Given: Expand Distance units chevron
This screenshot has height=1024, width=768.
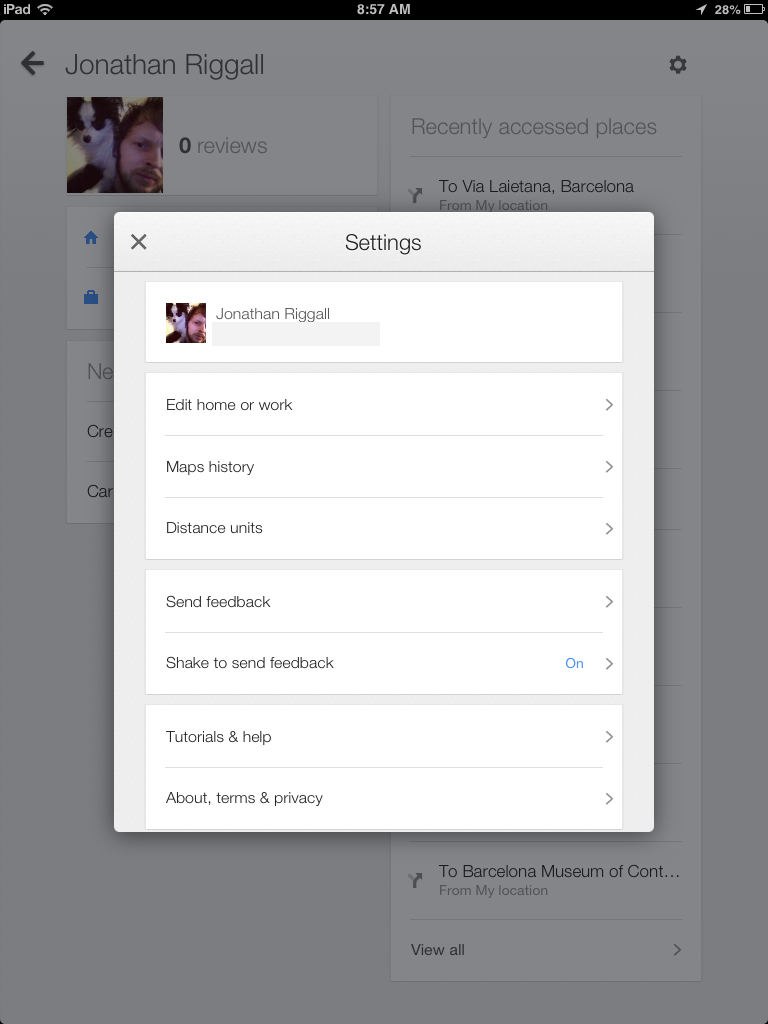Looking at the screenshot, I should click(608, 528).
